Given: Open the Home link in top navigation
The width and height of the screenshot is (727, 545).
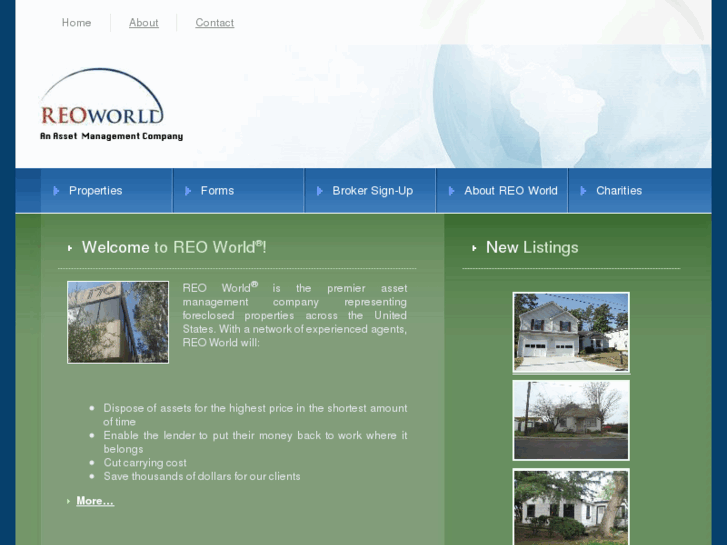Looking at the screenshot, I should pos(77,23).
